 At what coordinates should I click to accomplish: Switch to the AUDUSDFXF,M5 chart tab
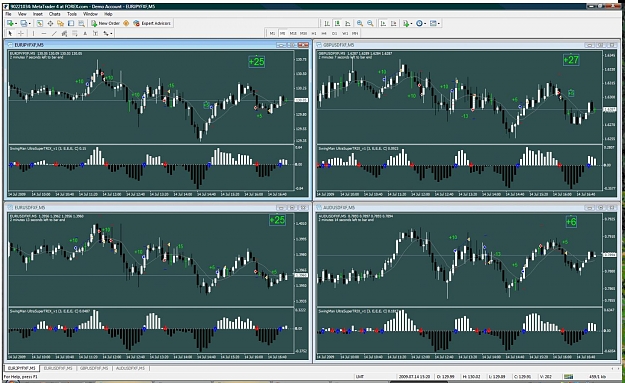tap(130, 368)
